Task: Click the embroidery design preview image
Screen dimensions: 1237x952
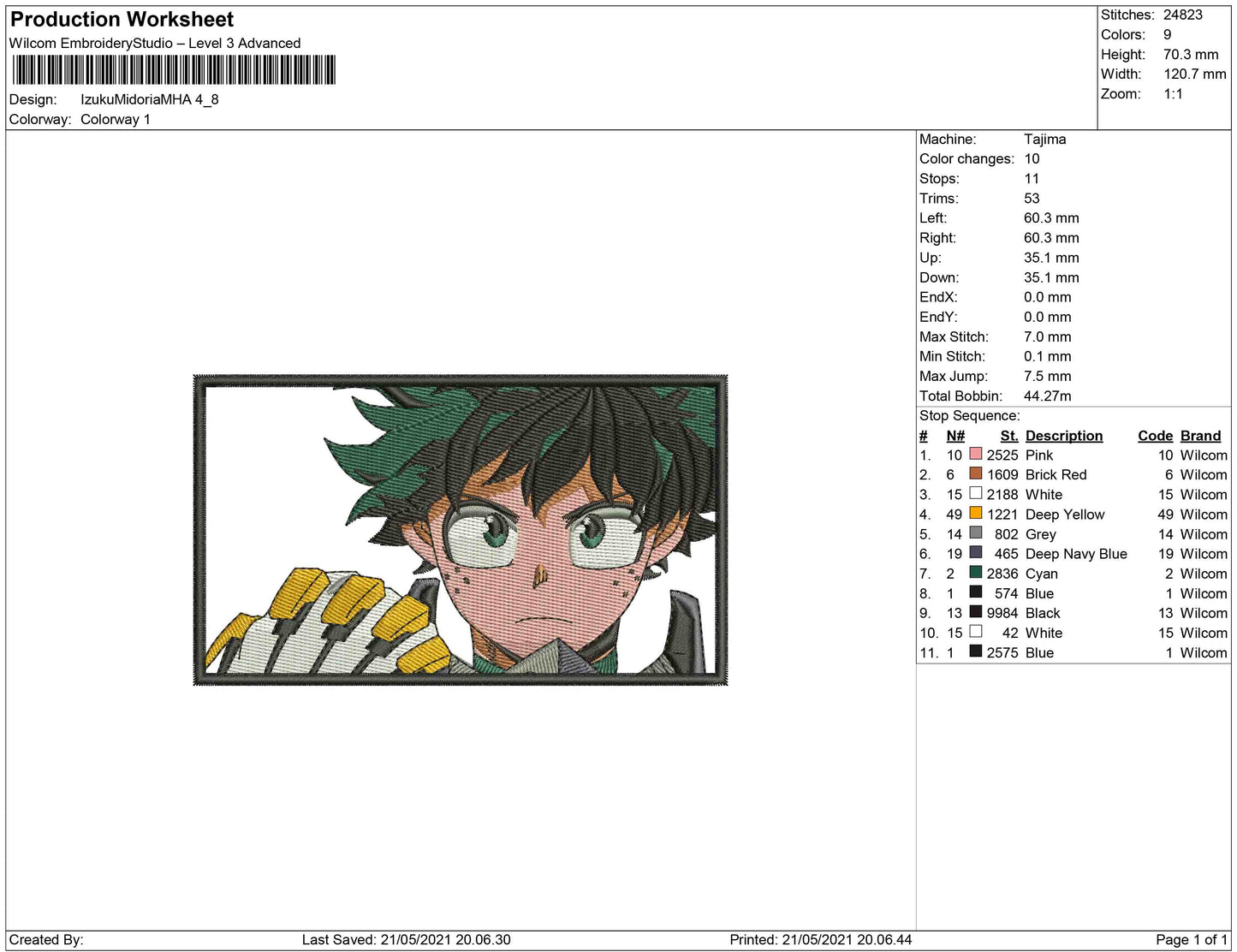Action: pos(461,530)
